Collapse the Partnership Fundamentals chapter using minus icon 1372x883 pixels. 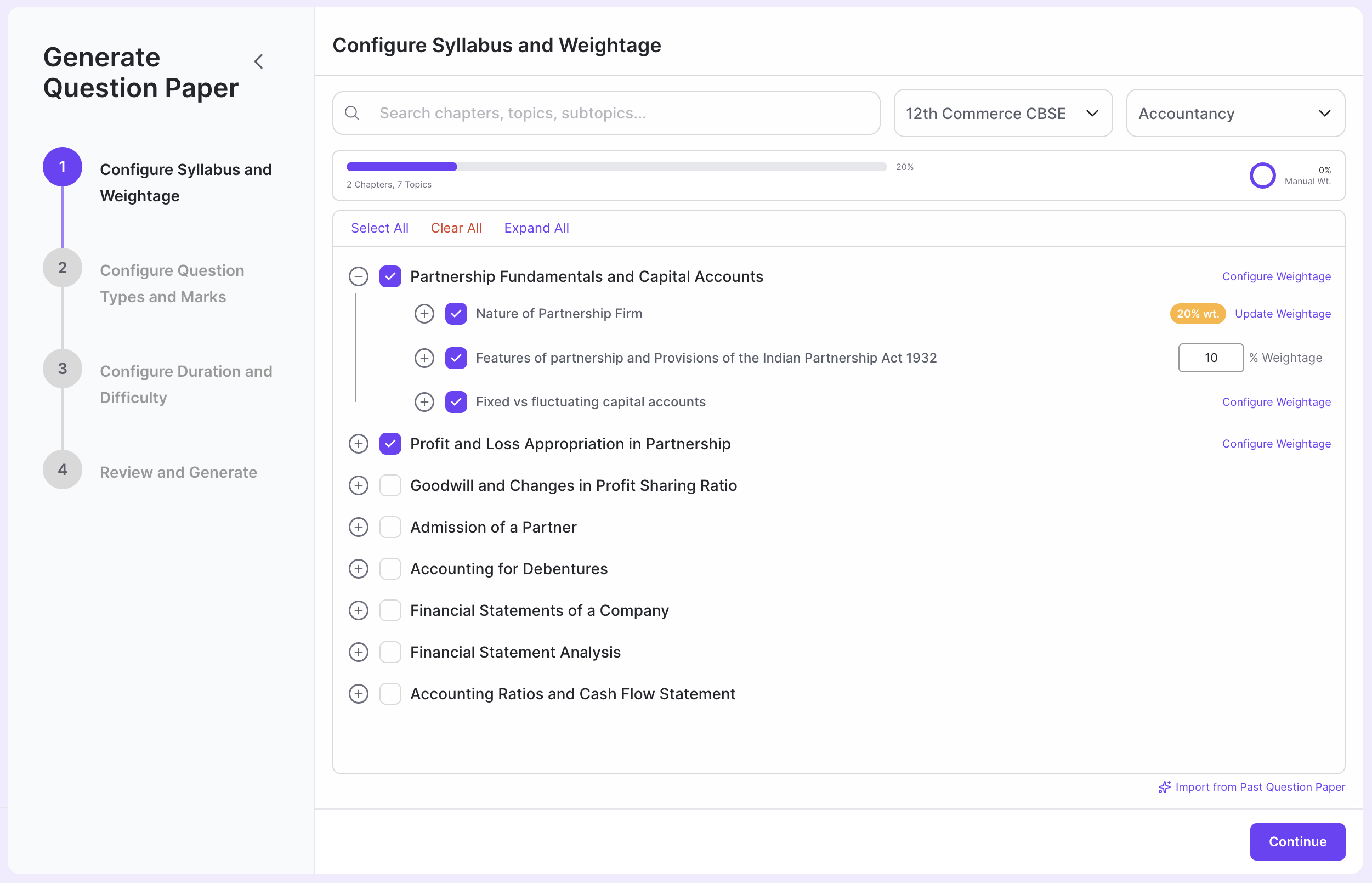358,276
